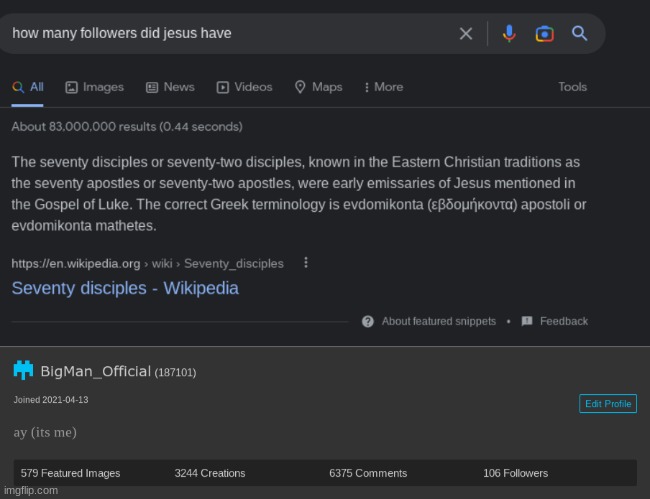
Task: Click the profile tagline 'ay (its me)'
Action: tap(45, 432)
